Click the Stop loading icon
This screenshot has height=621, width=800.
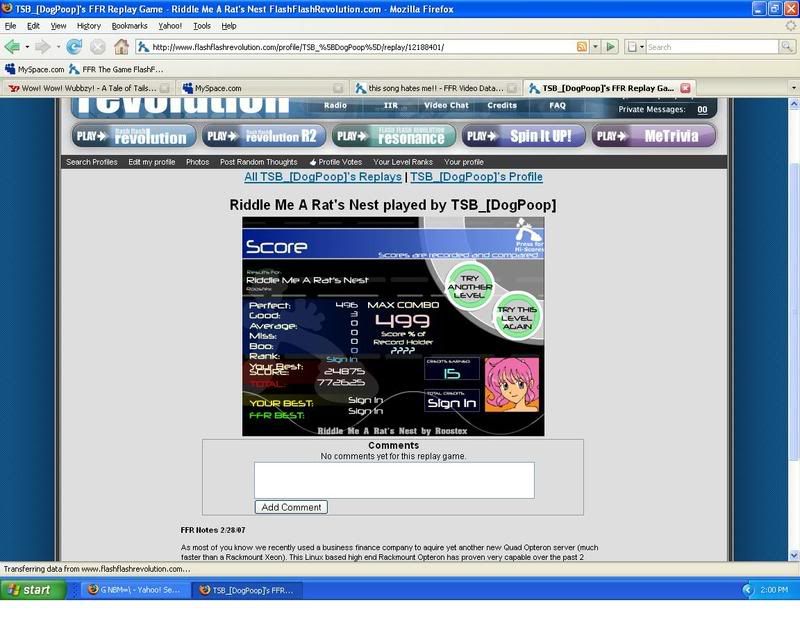pyautogui.click(x=98, y=46)
